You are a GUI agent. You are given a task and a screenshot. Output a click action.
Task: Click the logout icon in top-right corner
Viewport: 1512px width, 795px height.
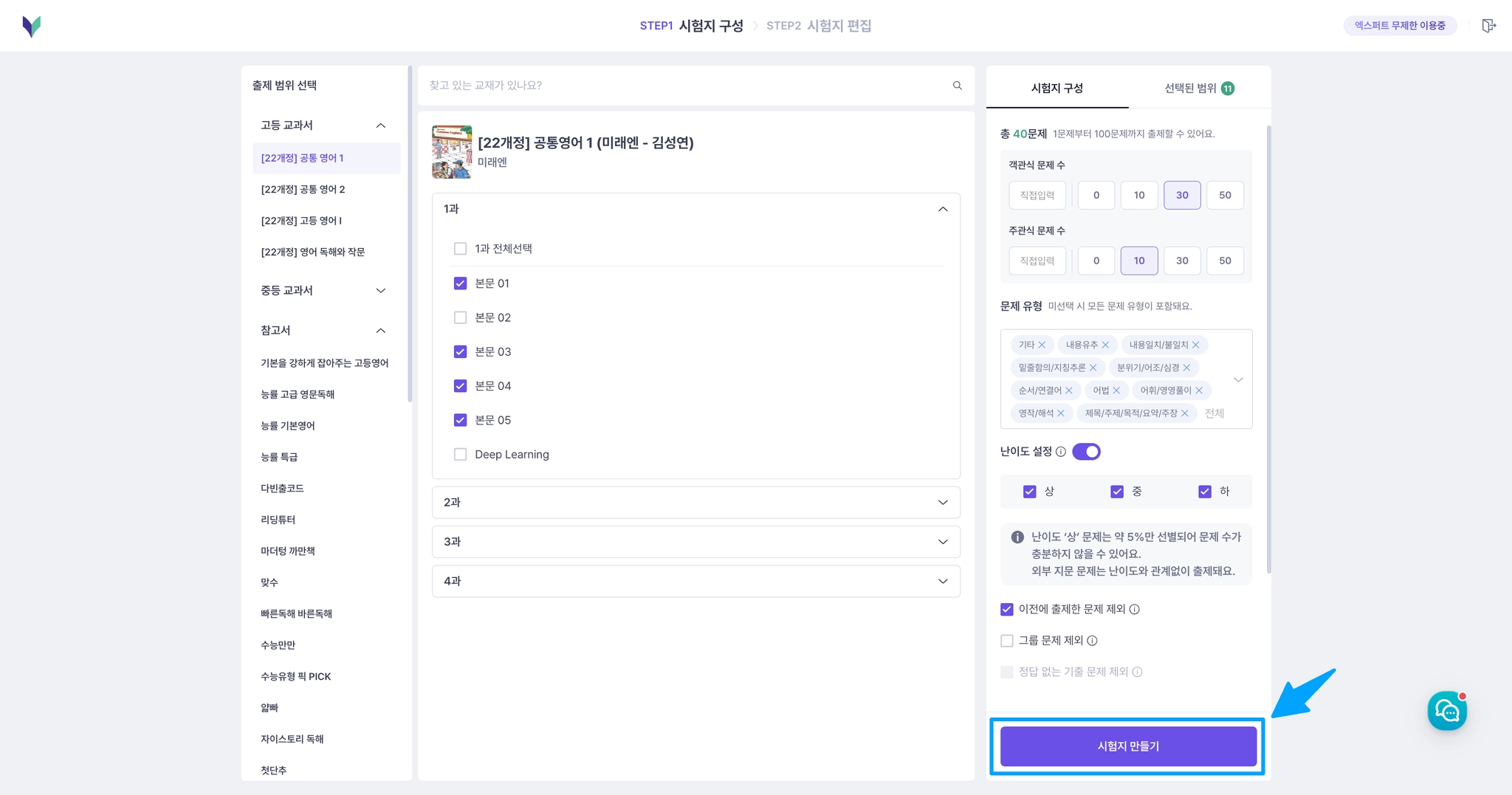(1488, 26)
